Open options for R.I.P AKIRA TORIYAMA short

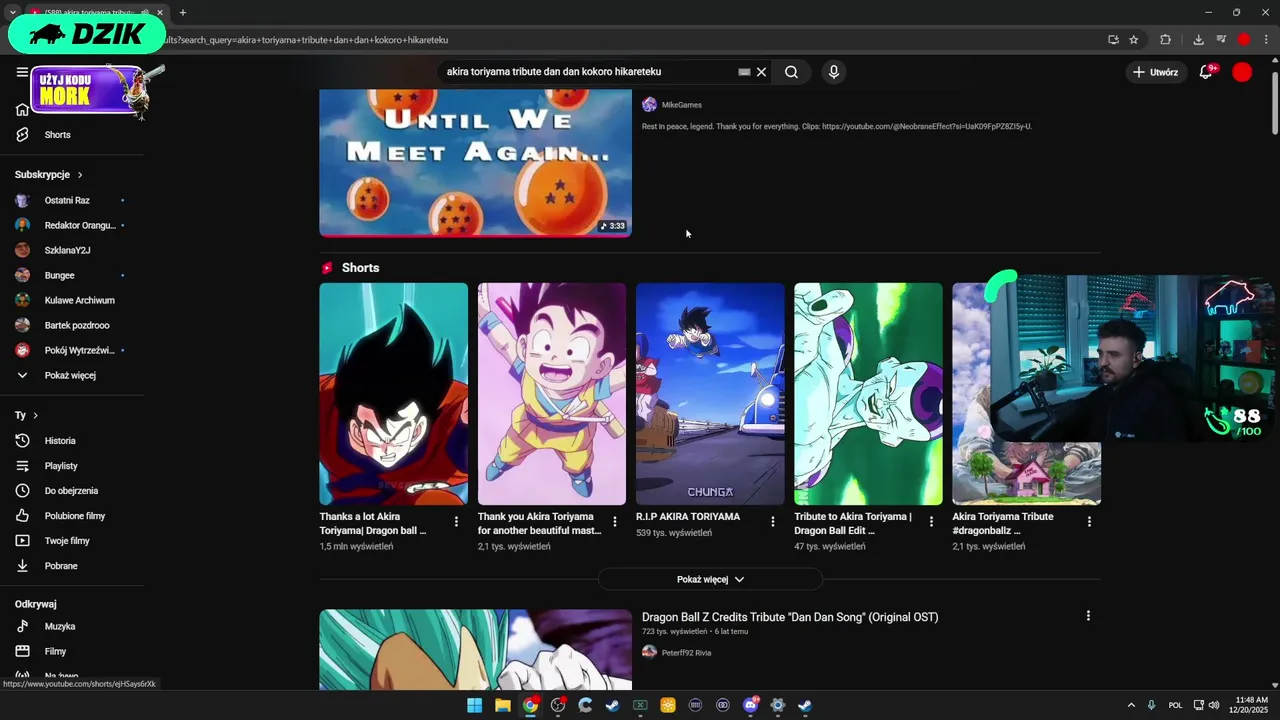[772, 522]
